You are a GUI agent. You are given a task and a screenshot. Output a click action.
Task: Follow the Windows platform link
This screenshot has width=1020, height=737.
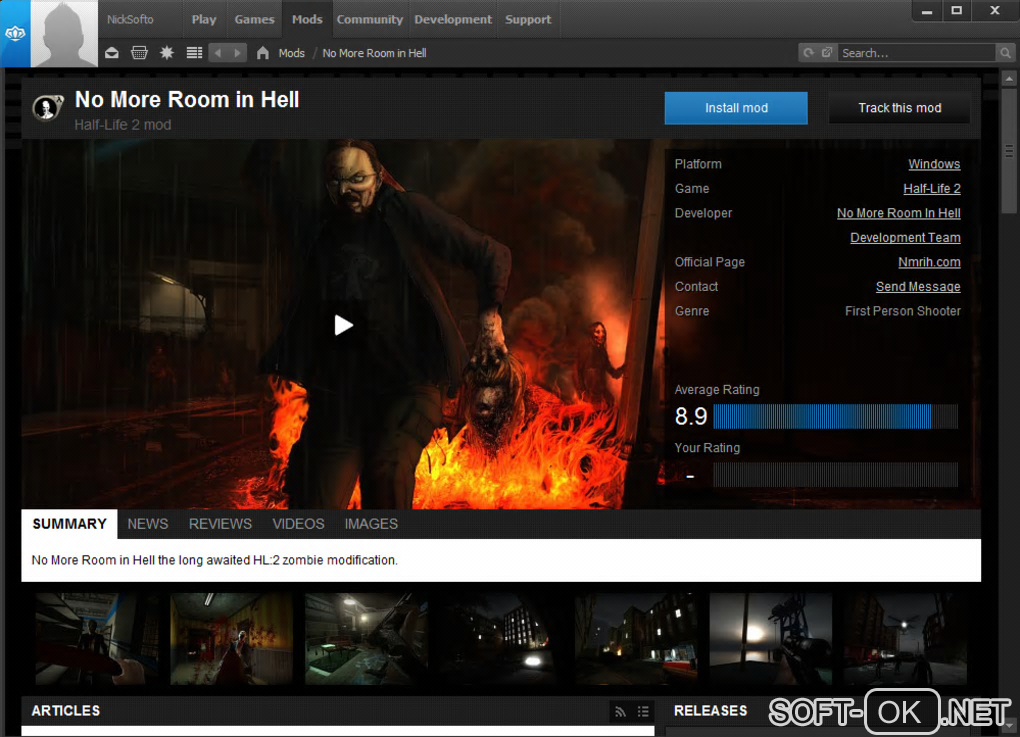coord(934,164)
